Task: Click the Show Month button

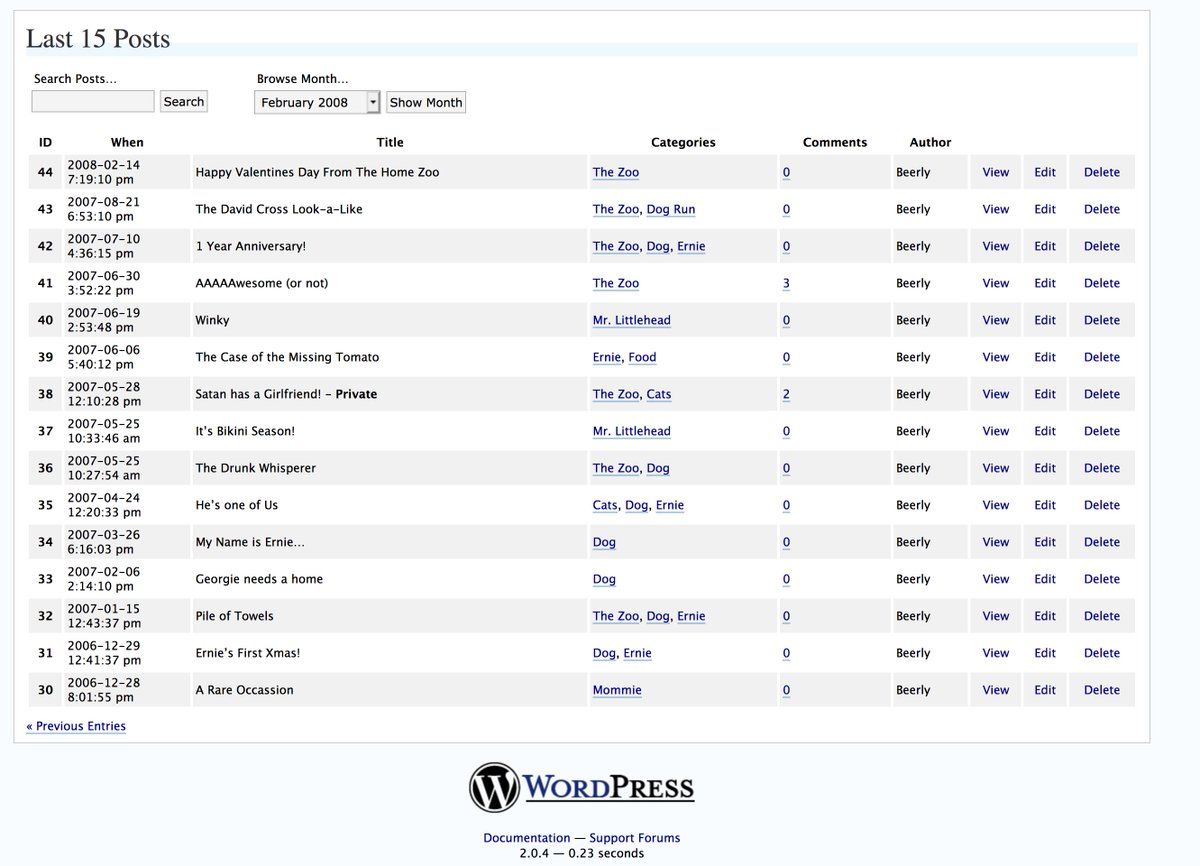Action: point(426,102)
